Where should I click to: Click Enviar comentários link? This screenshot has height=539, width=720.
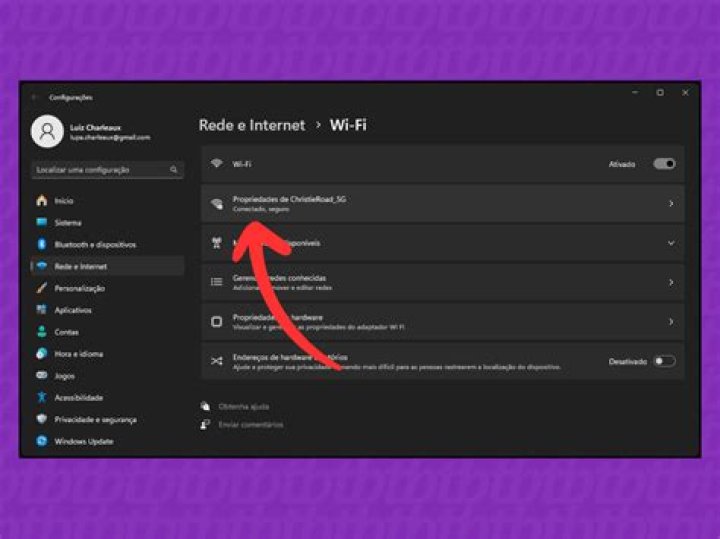tap(250, 424)
